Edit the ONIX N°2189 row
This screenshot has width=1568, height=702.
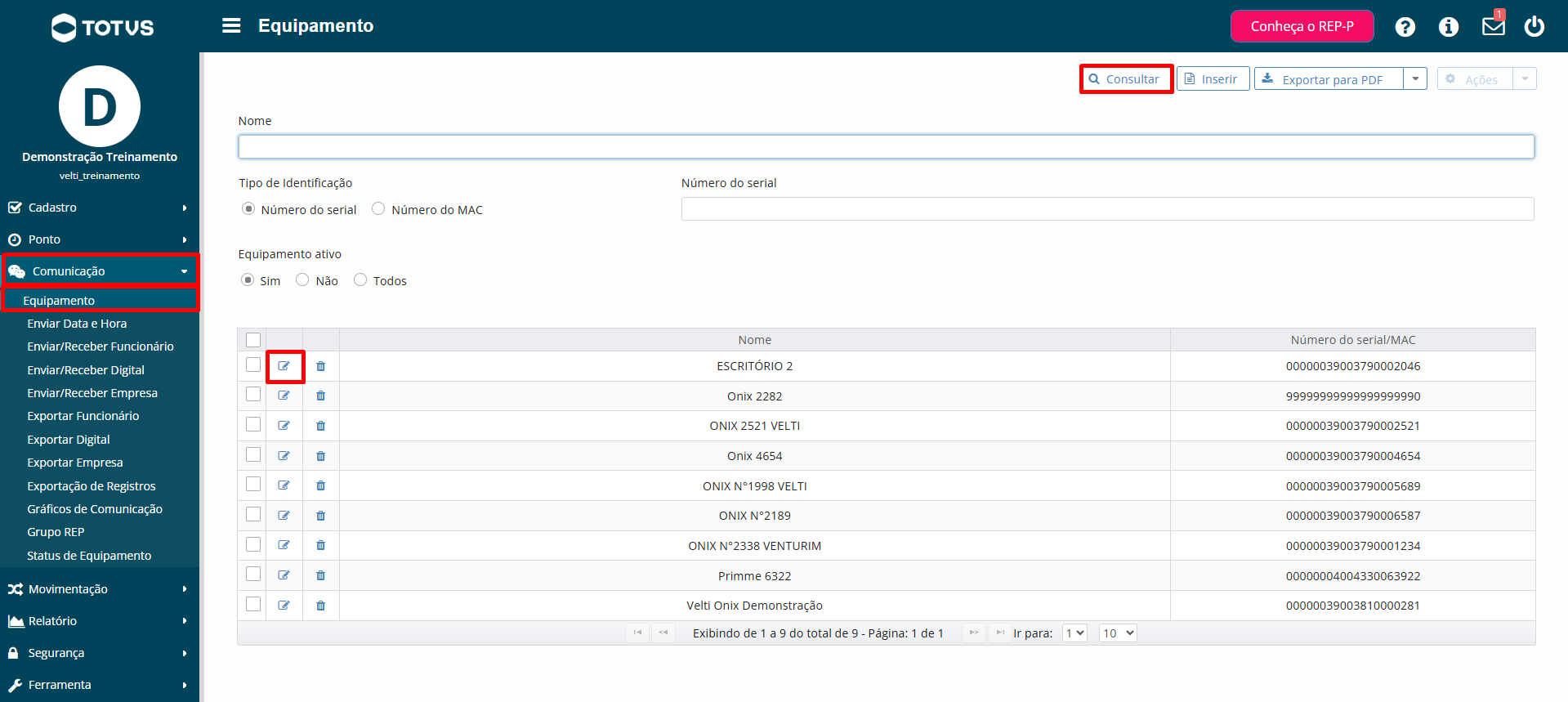point(284,516)
